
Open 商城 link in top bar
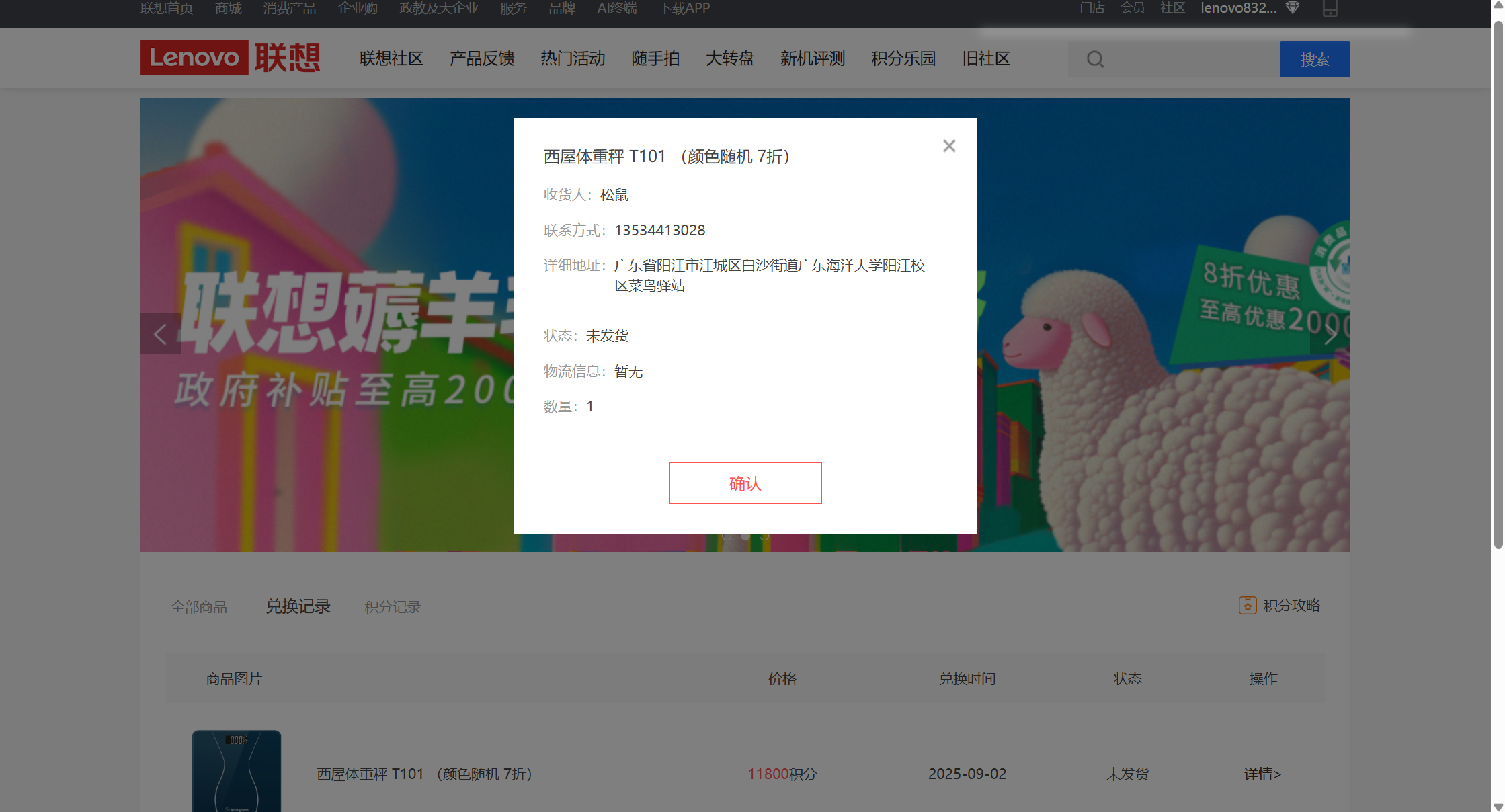click(229, 8)
